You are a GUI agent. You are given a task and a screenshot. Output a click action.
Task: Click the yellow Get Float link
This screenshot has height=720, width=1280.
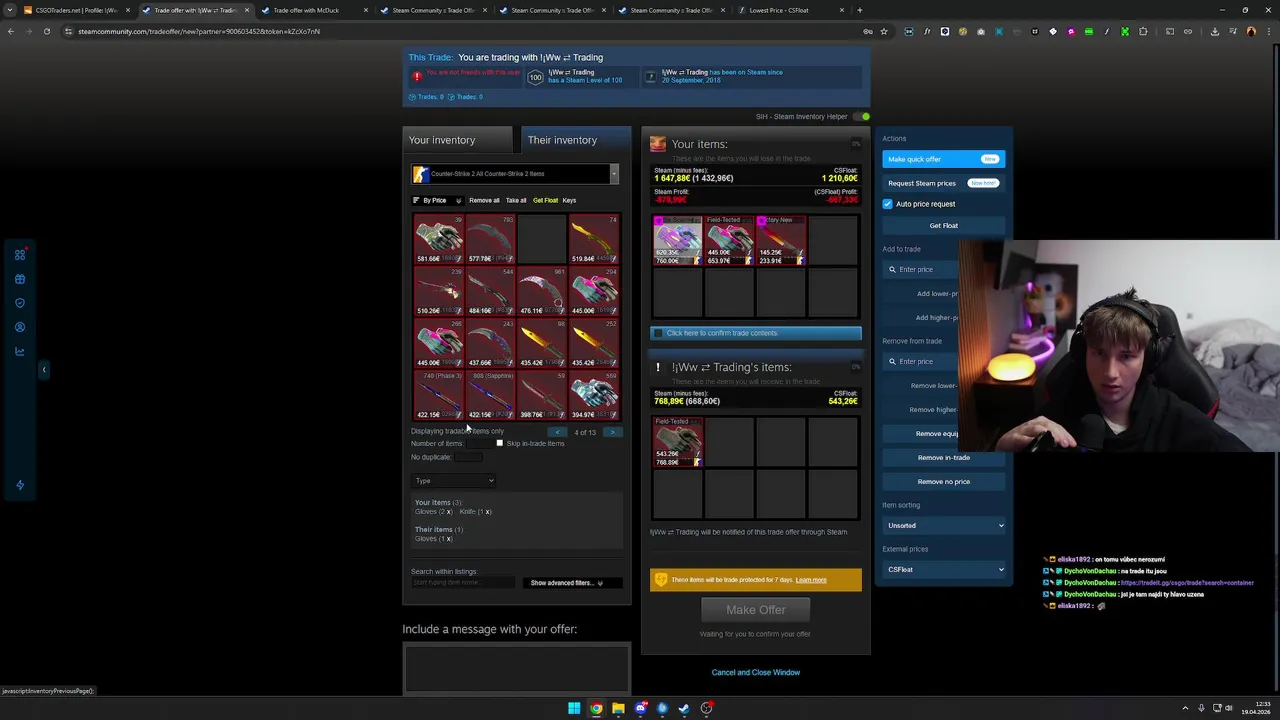[545, 200]
